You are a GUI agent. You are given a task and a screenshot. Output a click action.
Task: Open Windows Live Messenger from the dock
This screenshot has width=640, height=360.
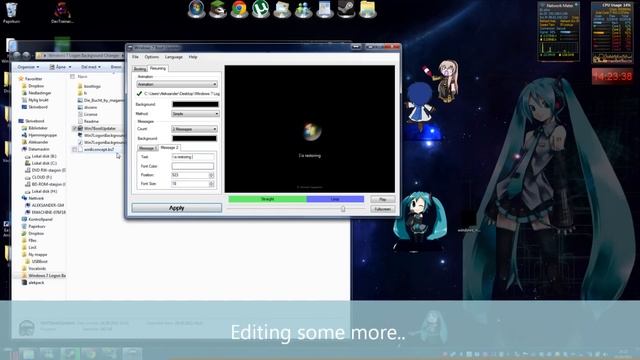303,9
